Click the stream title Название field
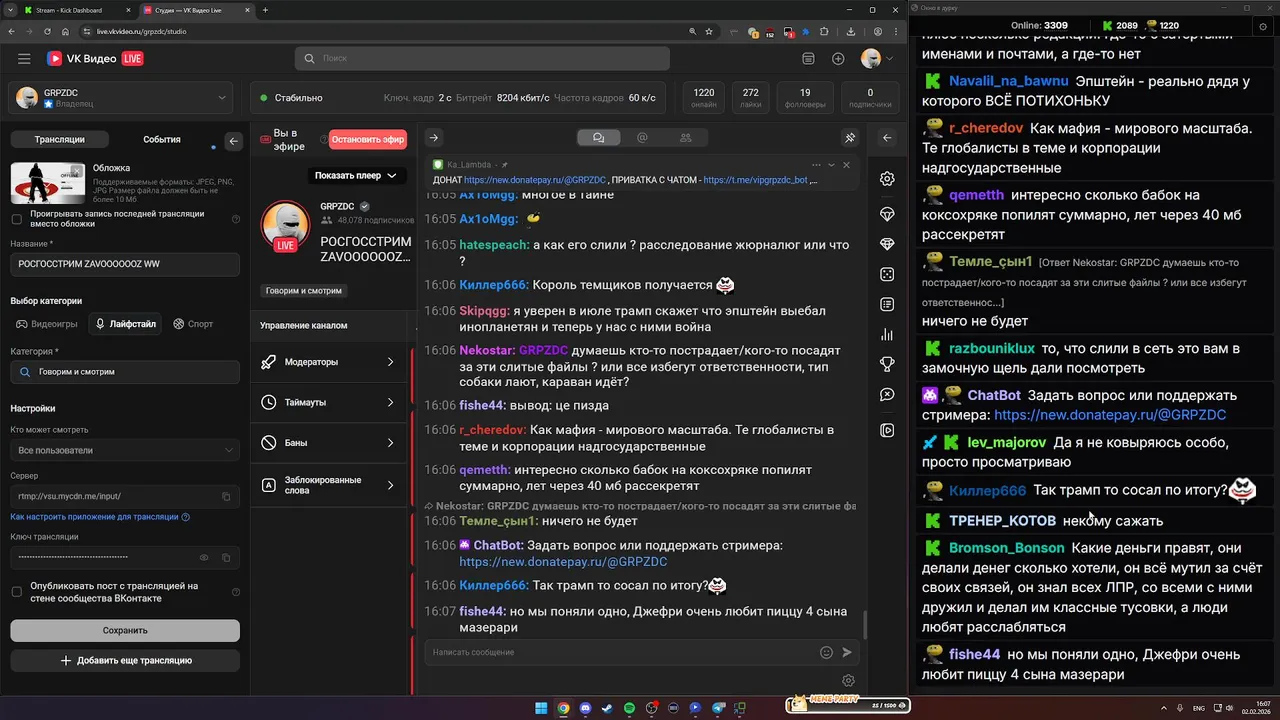This screenshot has height=720, width=1280. tap(125, 264)
